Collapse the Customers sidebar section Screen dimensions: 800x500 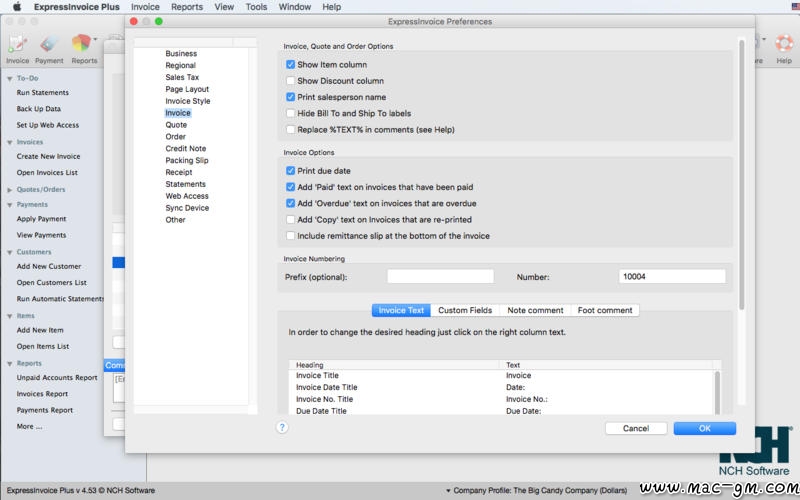9,253
